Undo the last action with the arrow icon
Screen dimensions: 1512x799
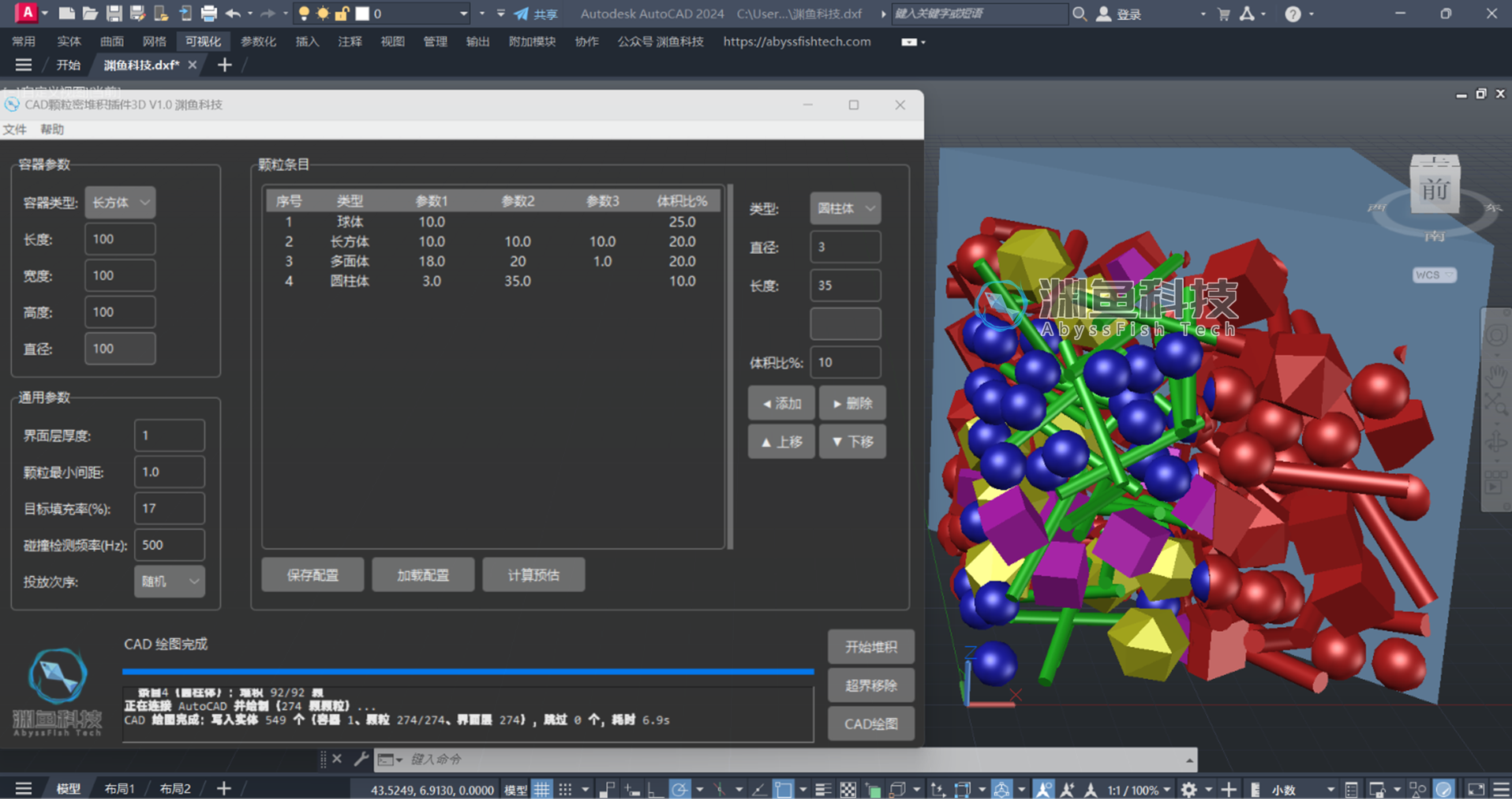tap(233, 13)
